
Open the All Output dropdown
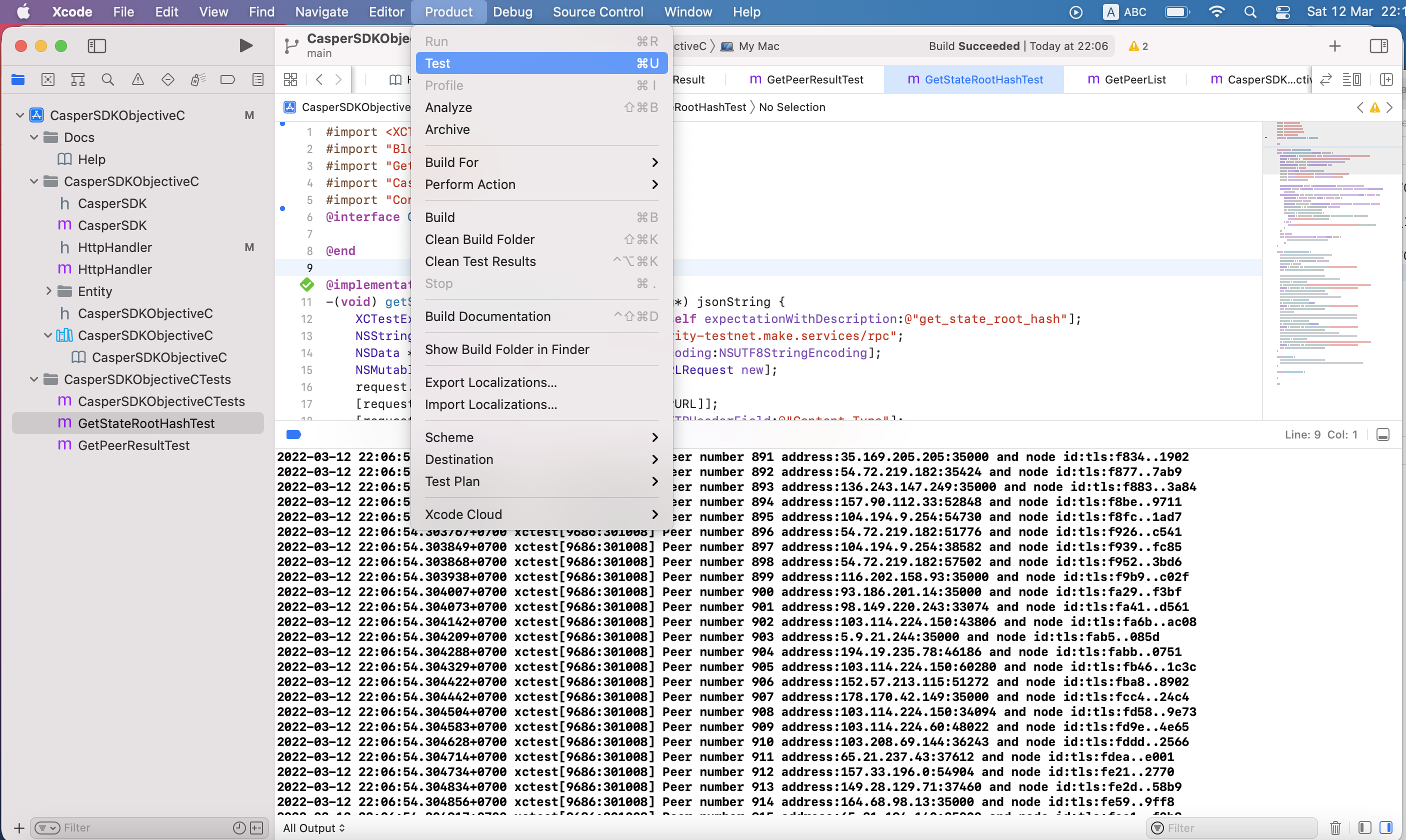click(x=314, y=827)
